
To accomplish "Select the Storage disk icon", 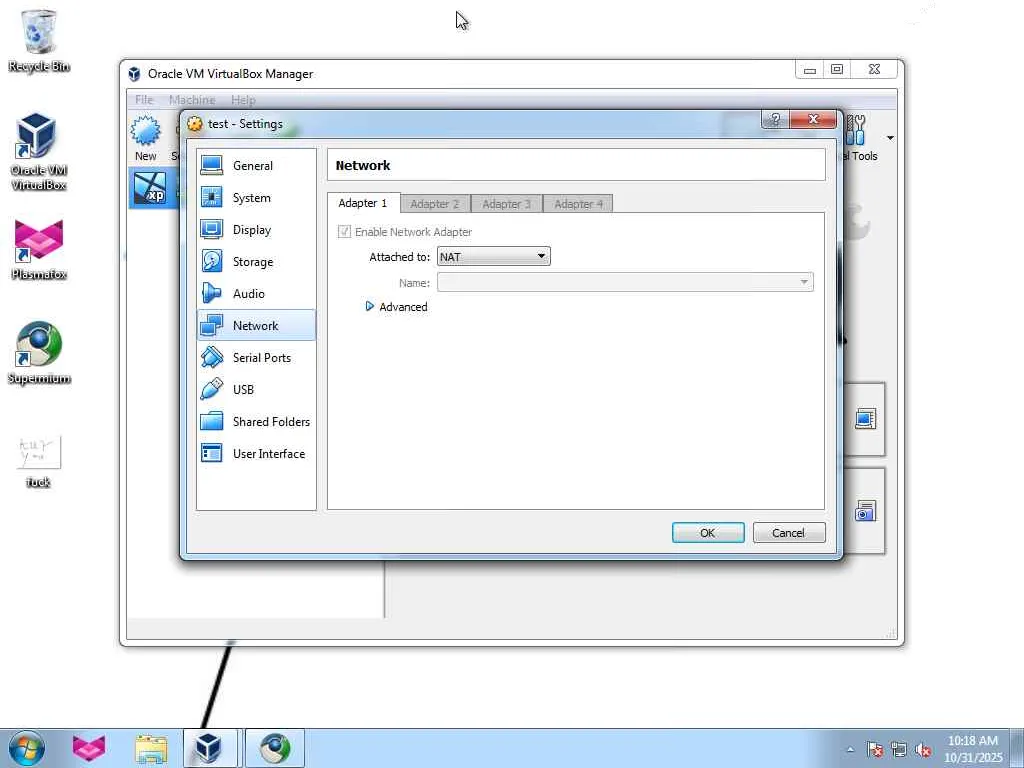I will click(212, 261).
